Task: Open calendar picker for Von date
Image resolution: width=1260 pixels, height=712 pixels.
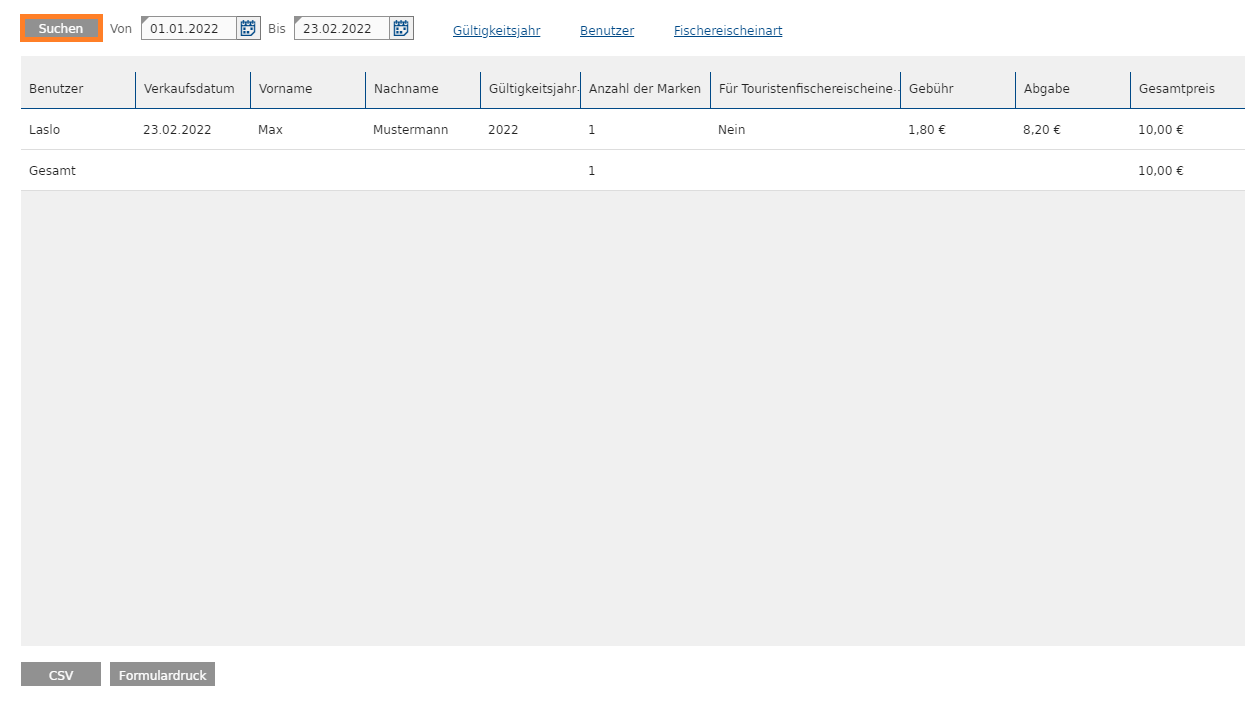Action: click(248, 28)
